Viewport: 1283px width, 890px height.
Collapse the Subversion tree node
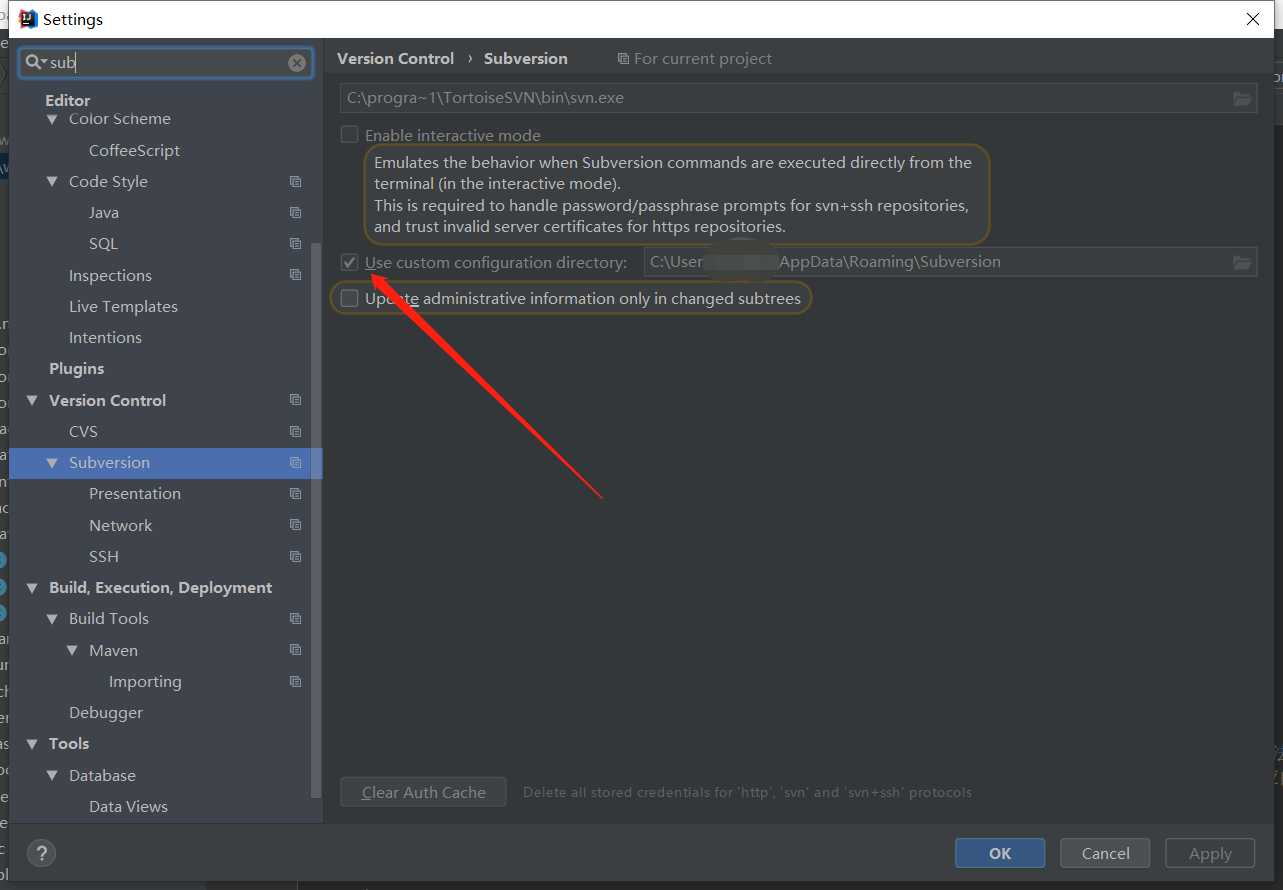52,463
